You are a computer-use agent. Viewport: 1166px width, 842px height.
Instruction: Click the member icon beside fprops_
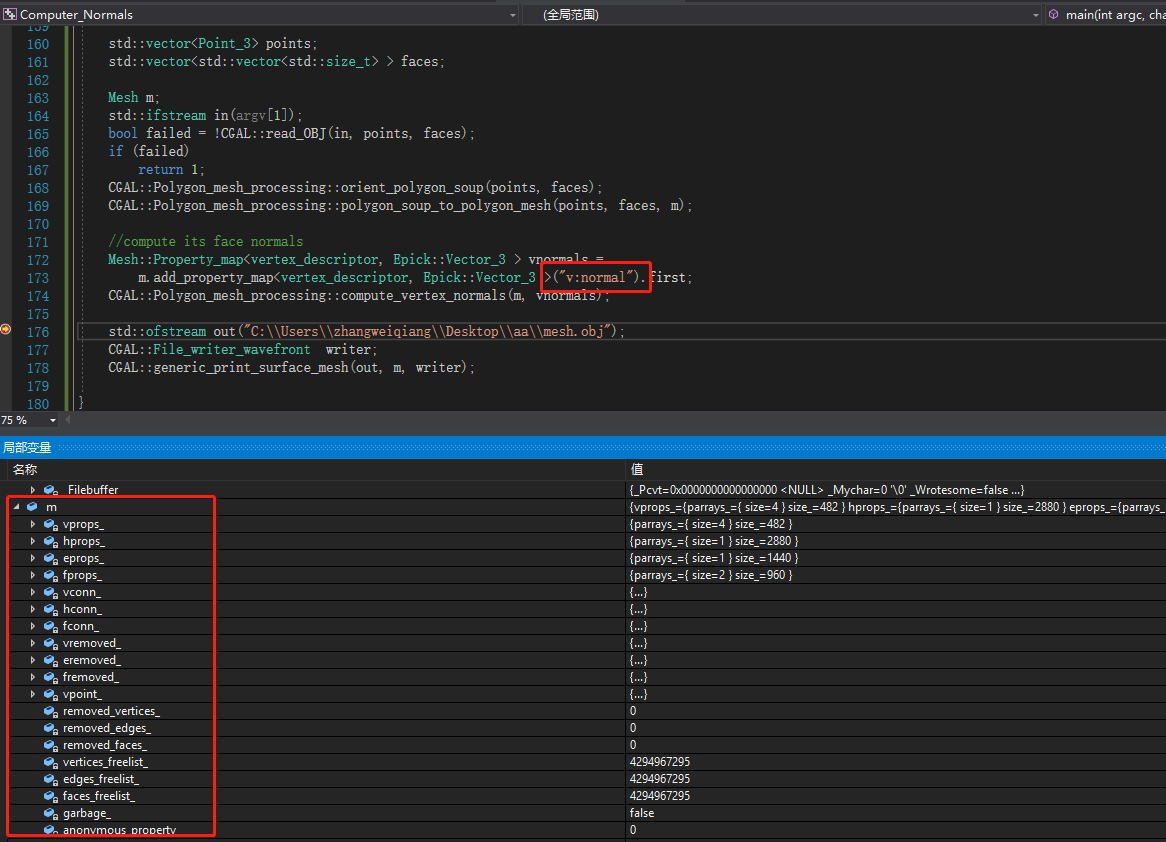pos(49,574)
